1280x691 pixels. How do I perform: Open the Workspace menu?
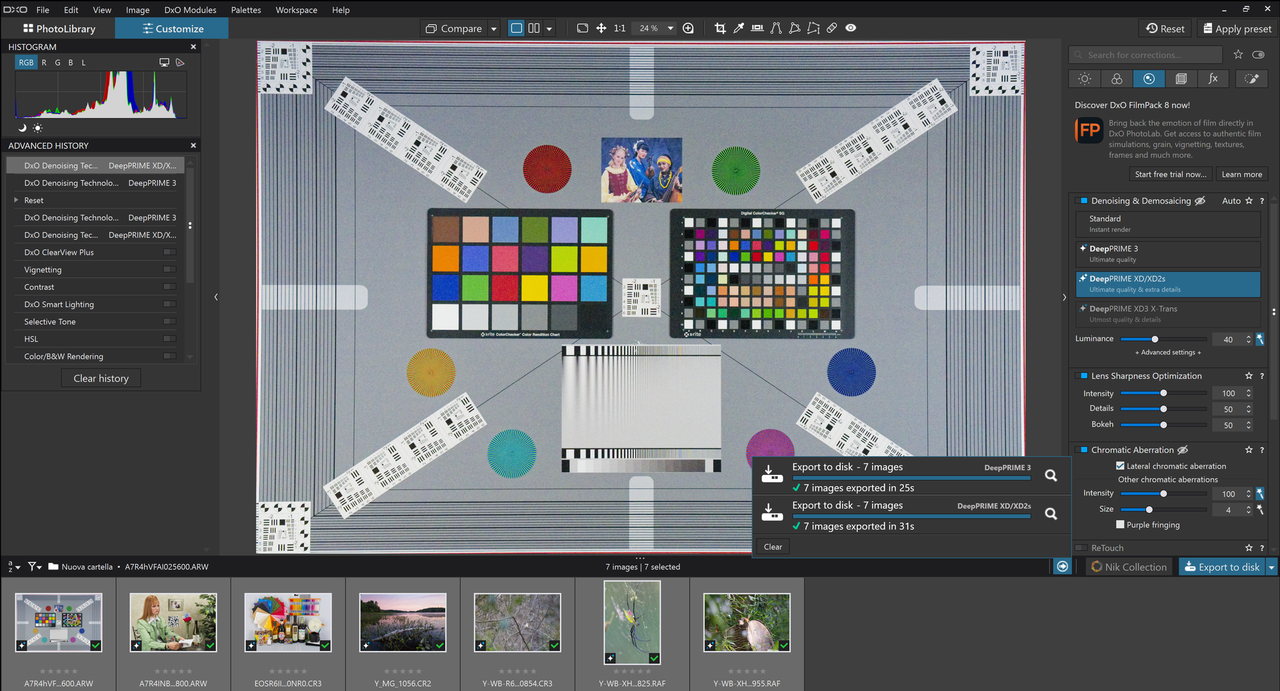click(296, 10)
